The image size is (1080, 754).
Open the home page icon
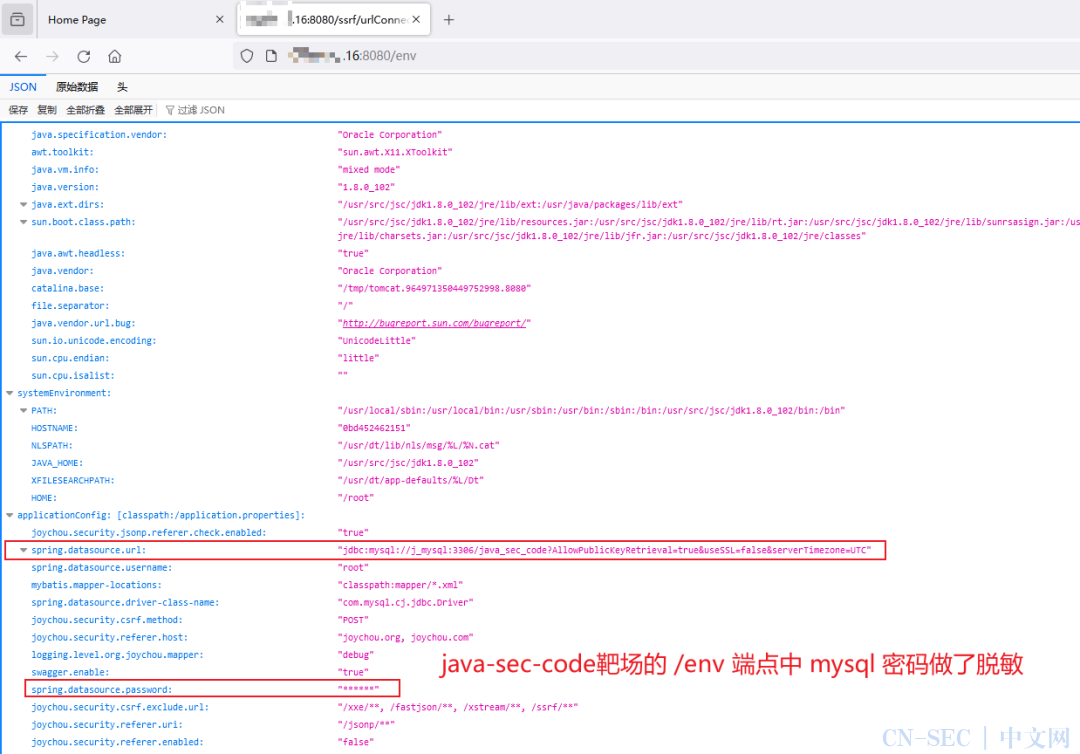pyautogui.click(x=114, y=56)
